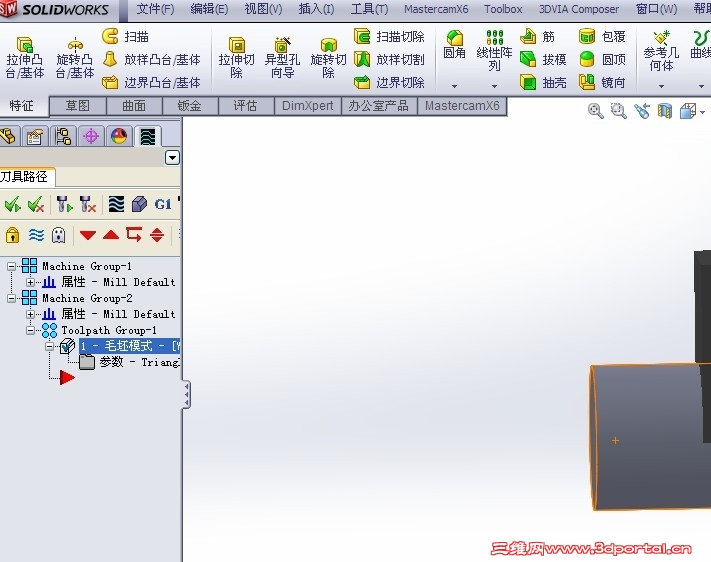This screenshot has height=562, width=711.
Task: Move insert arrow down red triangle
Action: point(88,235)
